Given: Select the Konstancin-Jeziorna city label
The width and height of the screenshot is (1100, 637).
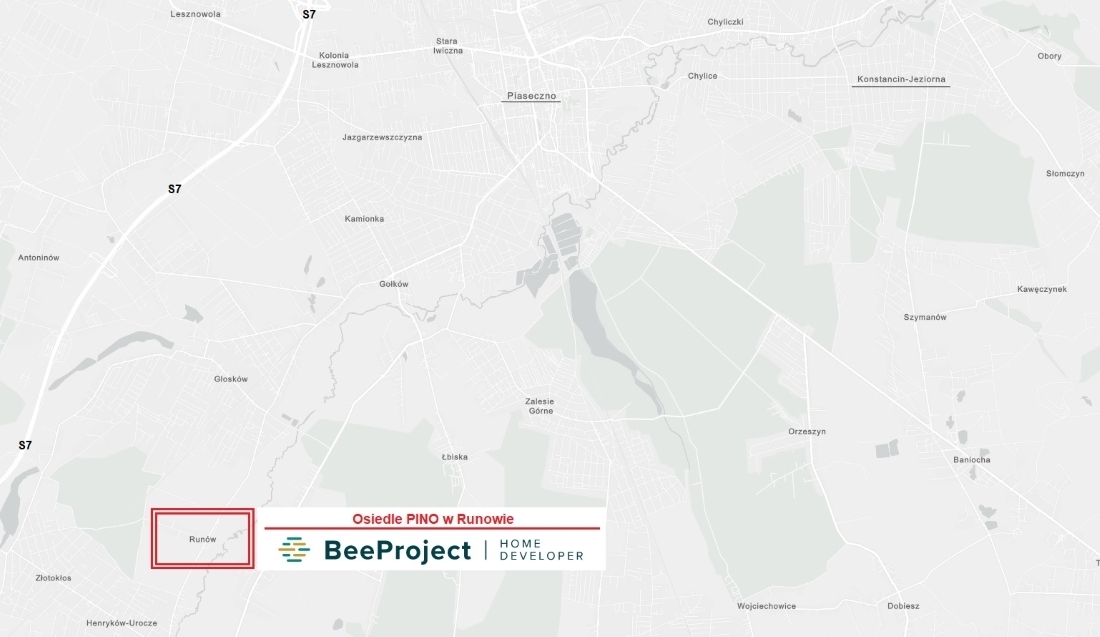Looking at the screenshot, I should [901, 79].
